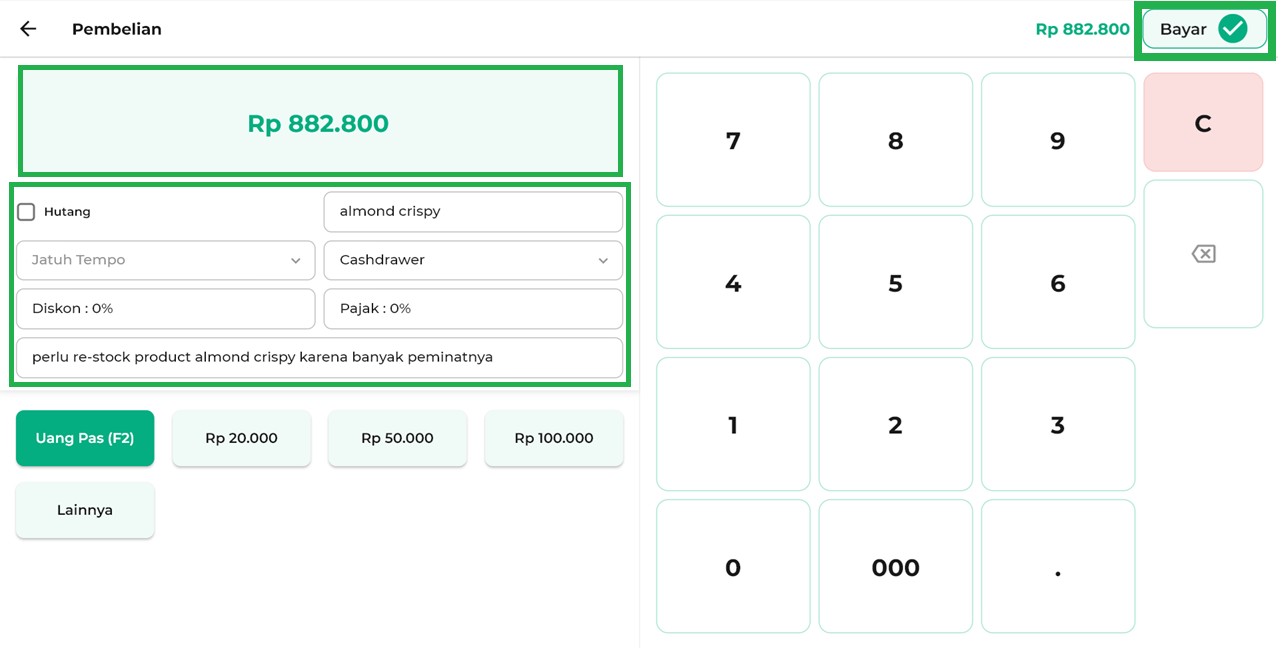Viewport: 1278px width, 648px height.
Task: Focus the almond crispy text field
Action: [473, 212]
